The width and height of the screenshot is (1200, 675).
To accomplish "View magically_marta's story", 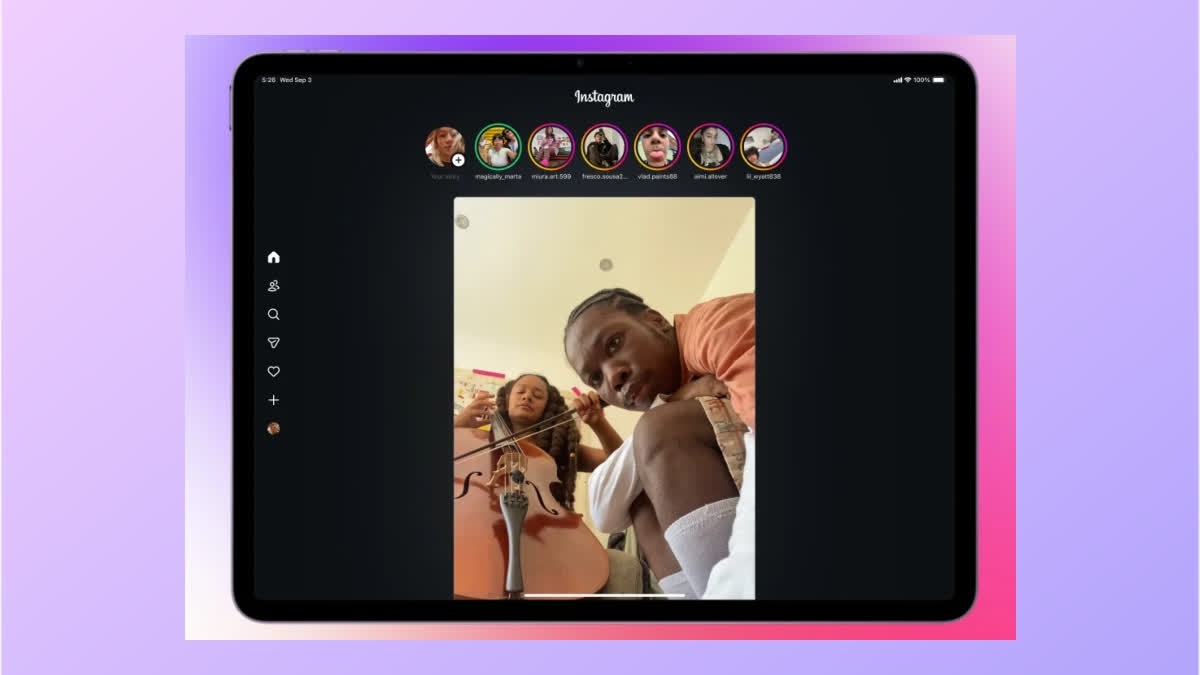I will point(498,147).
